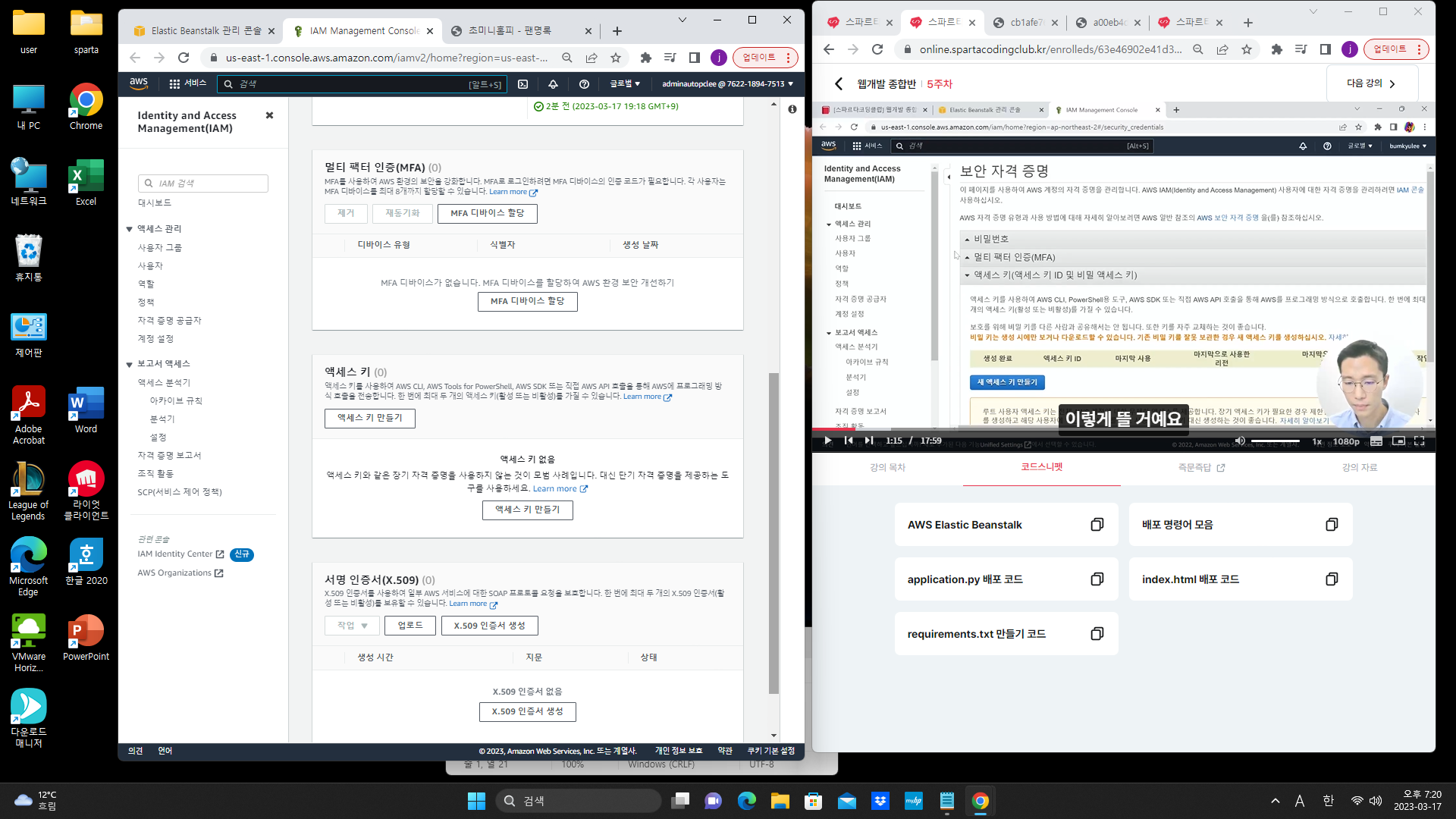
Task: Open 자격 증명 보고서 in sidebar
Action: pyautogui.click(x=169, y=456)
